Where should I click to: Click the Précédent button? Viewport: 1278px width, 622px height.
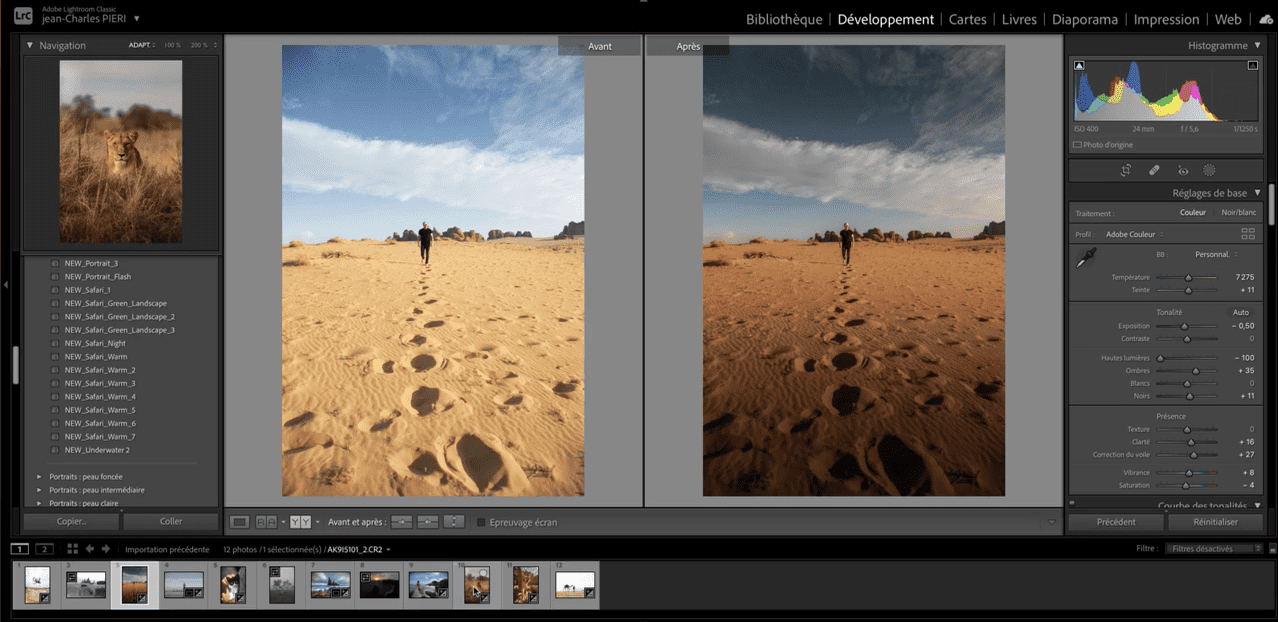point(1116,521)
